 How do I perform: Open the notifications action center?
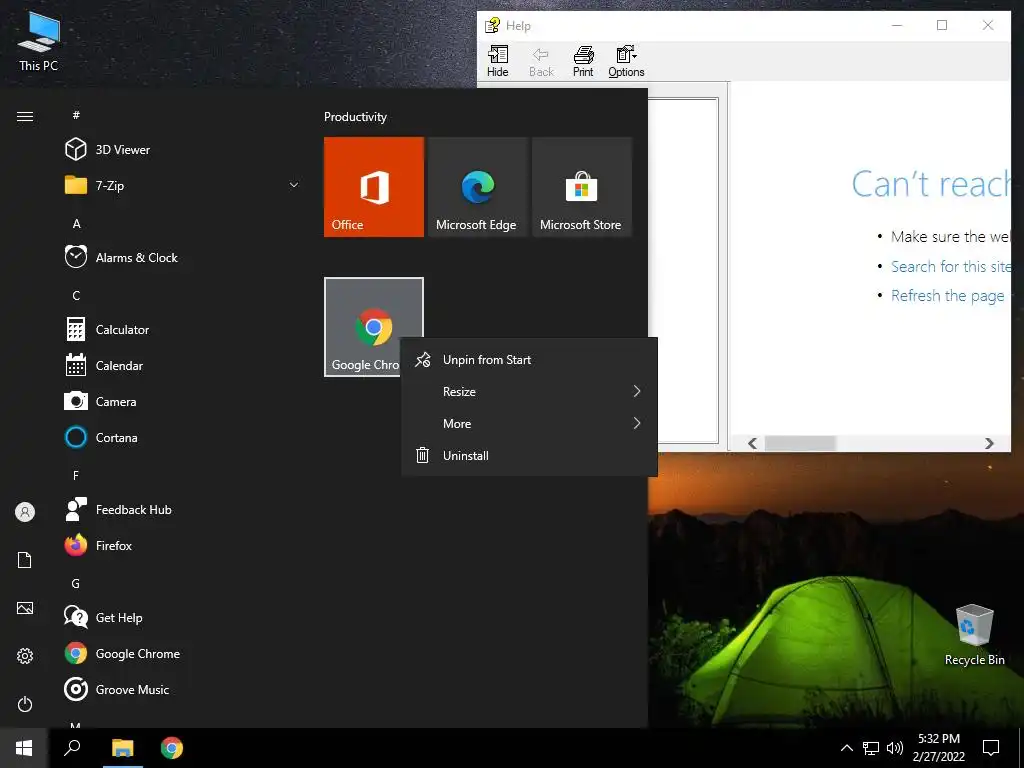[x=991, y=748]
